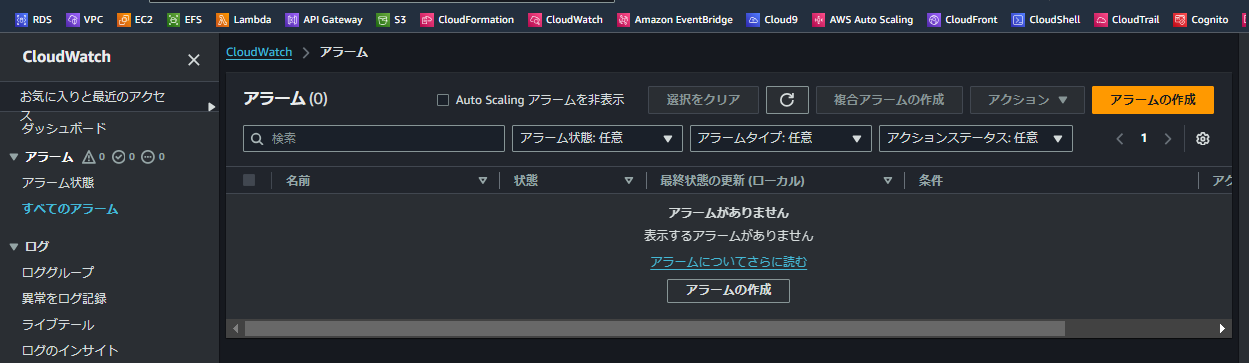
Task: Open the アラーム状態 filter dropdown
Action: 597,138
